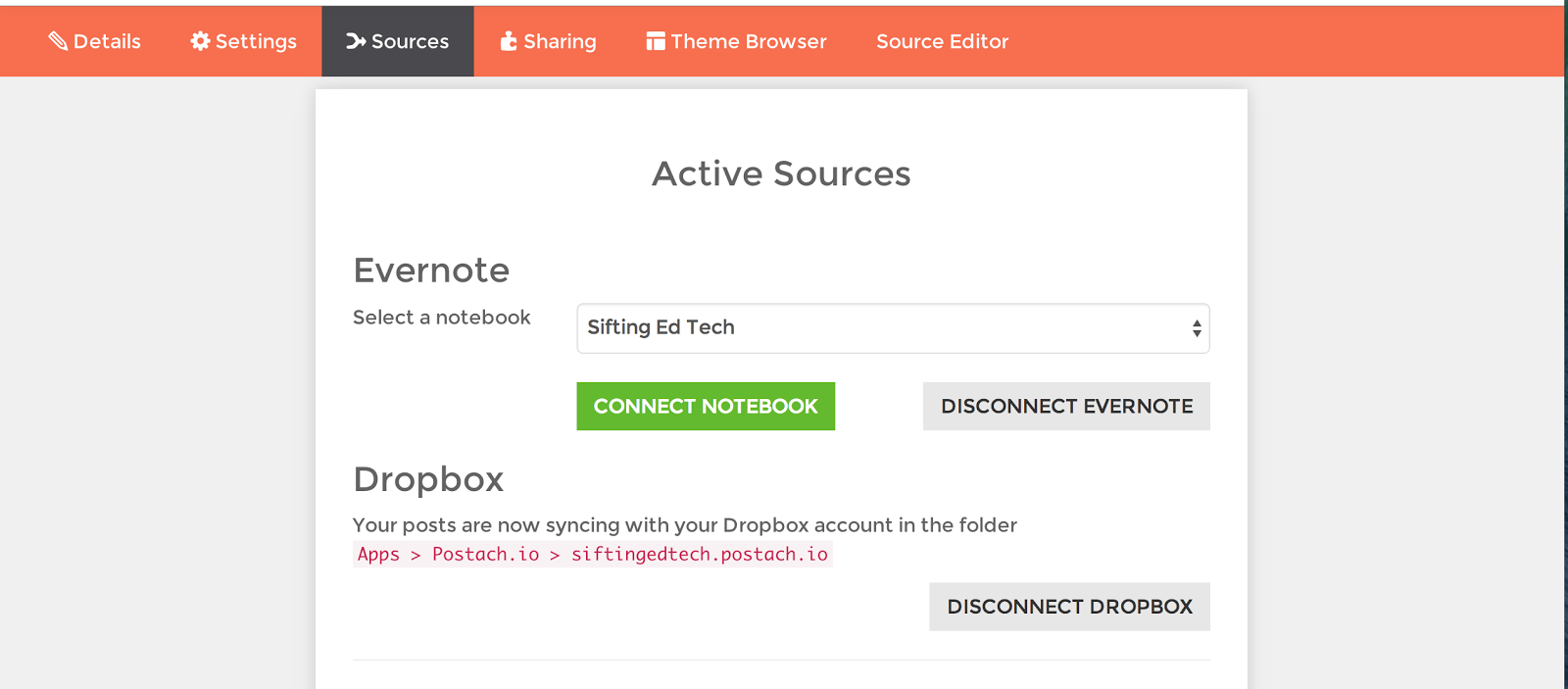Click the pencil icon beside Details
The width and height of the screenshot is (1568, 689).
click(58, 41)
